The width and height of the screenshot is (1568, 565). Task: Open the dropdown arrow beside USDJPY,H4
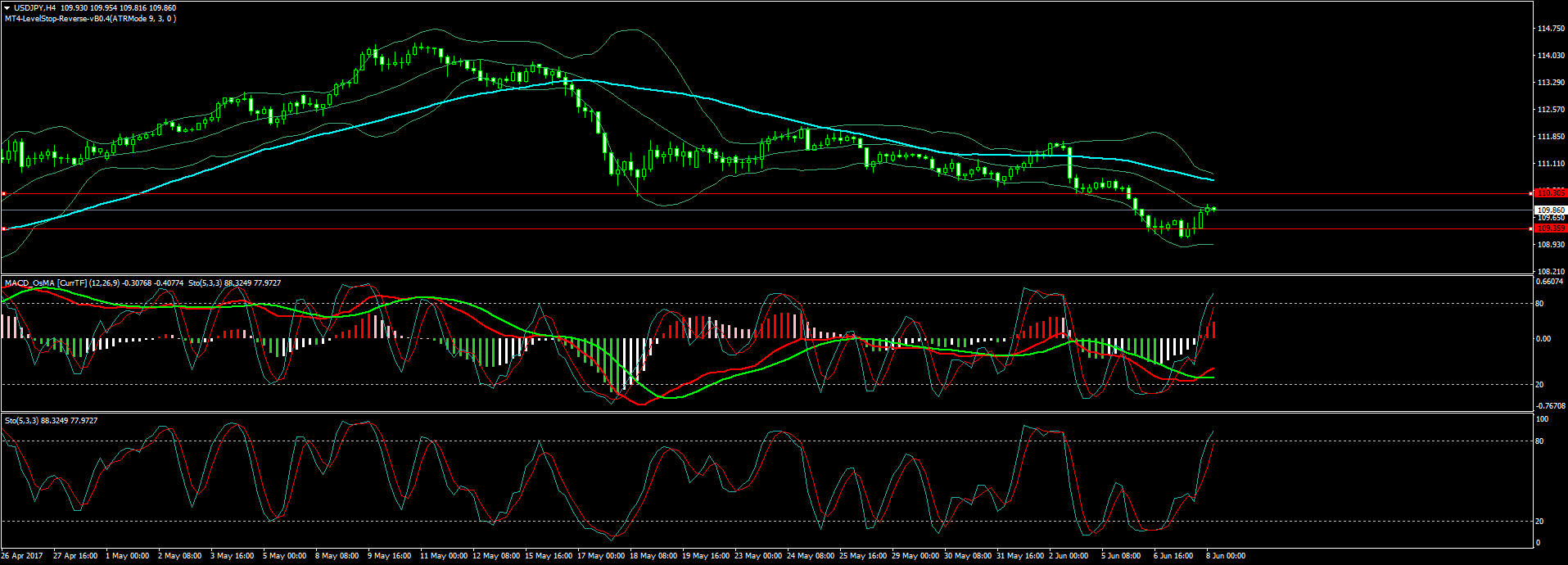[7, 8]
